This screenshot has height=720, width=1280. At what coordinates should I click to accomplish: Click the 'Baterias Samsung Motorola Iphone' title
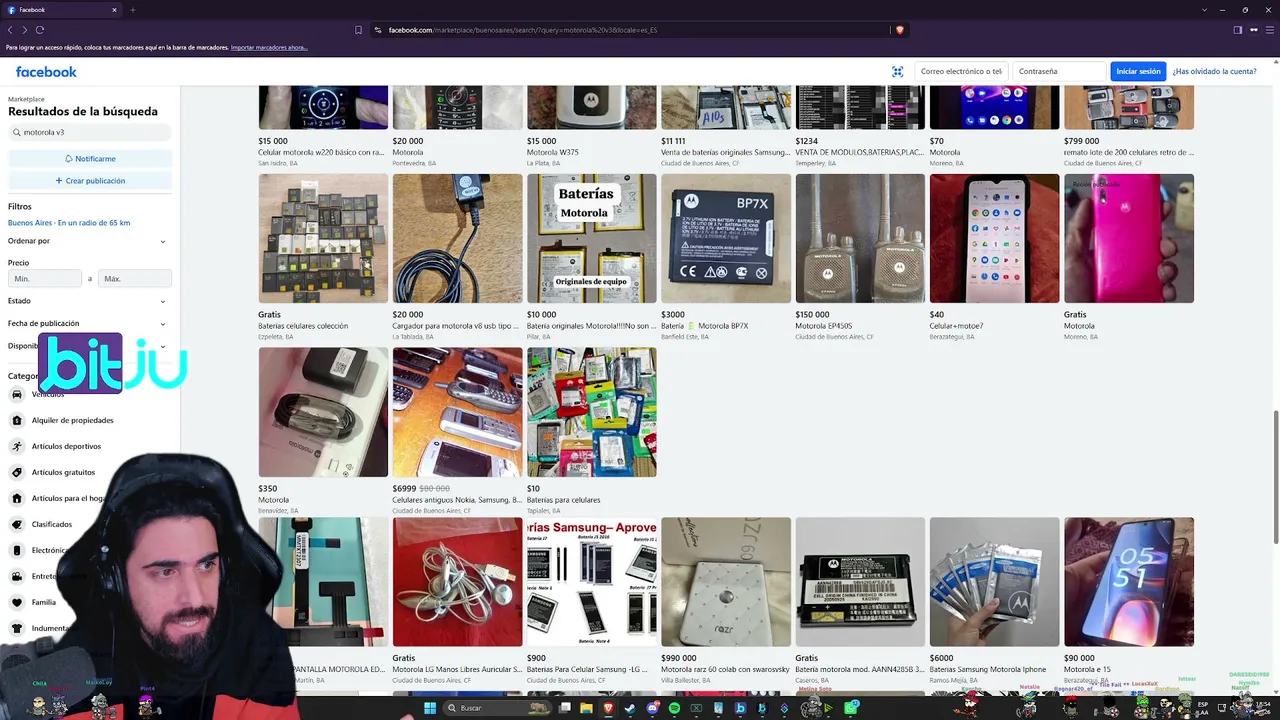point(988,670)
